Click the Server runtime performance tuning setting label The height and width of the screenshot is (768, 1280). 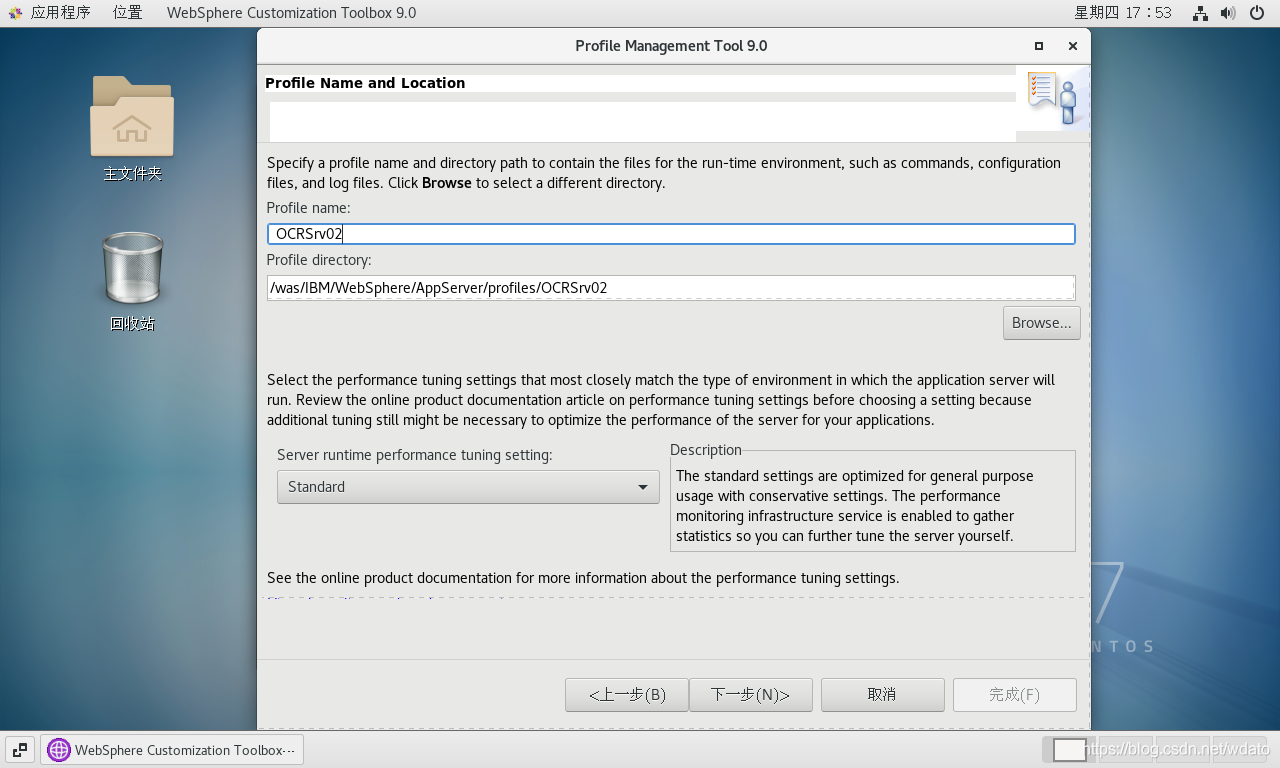pos(414,455)
